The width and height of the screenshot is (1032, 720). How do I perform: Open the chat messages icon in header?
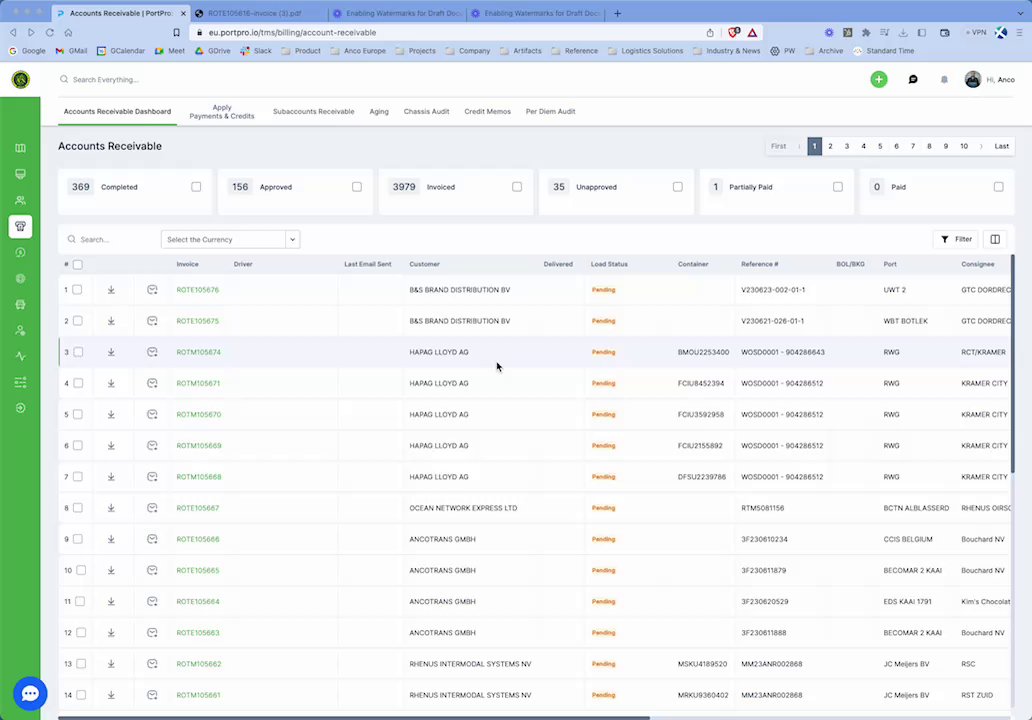913,80
